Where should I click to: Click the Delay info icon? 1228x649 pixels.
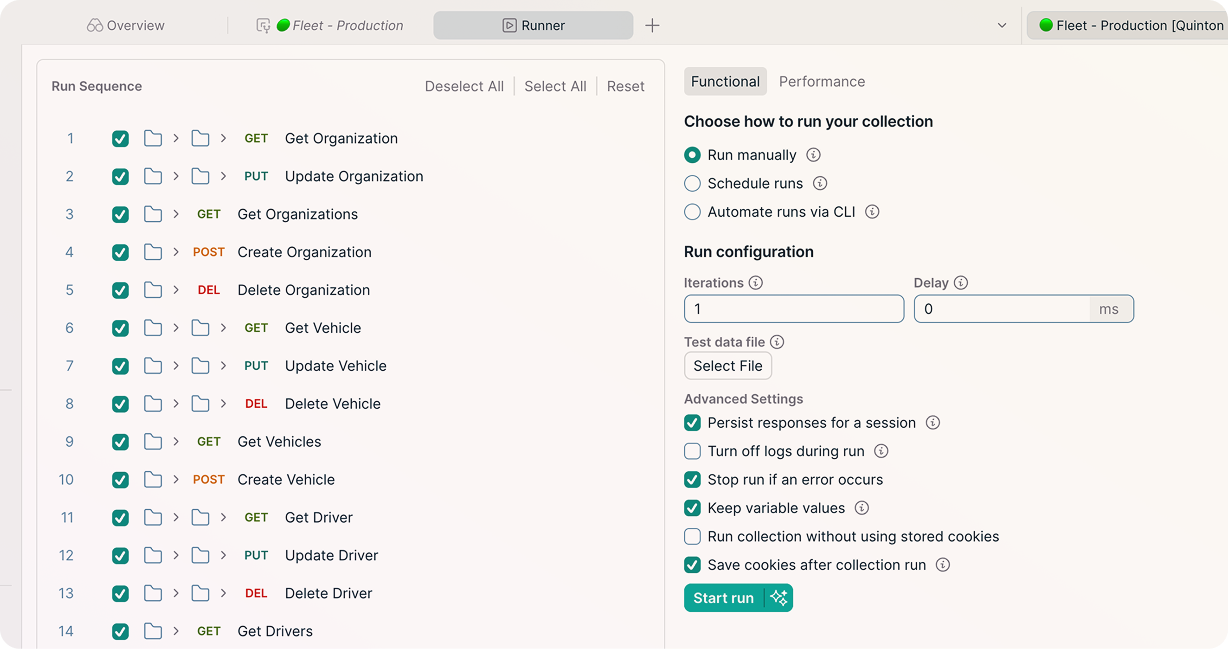[x=961, y=283]
